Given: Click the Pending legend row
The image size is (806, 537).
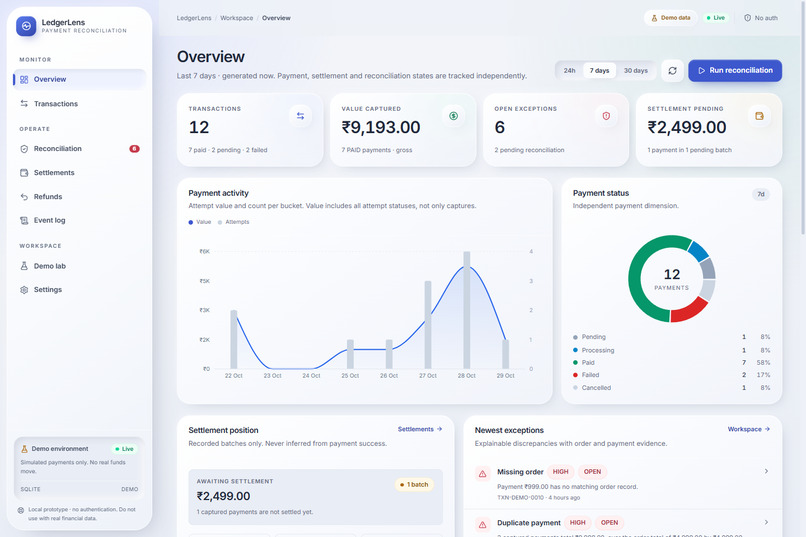Looking at the screenshot, I should 671,337.
